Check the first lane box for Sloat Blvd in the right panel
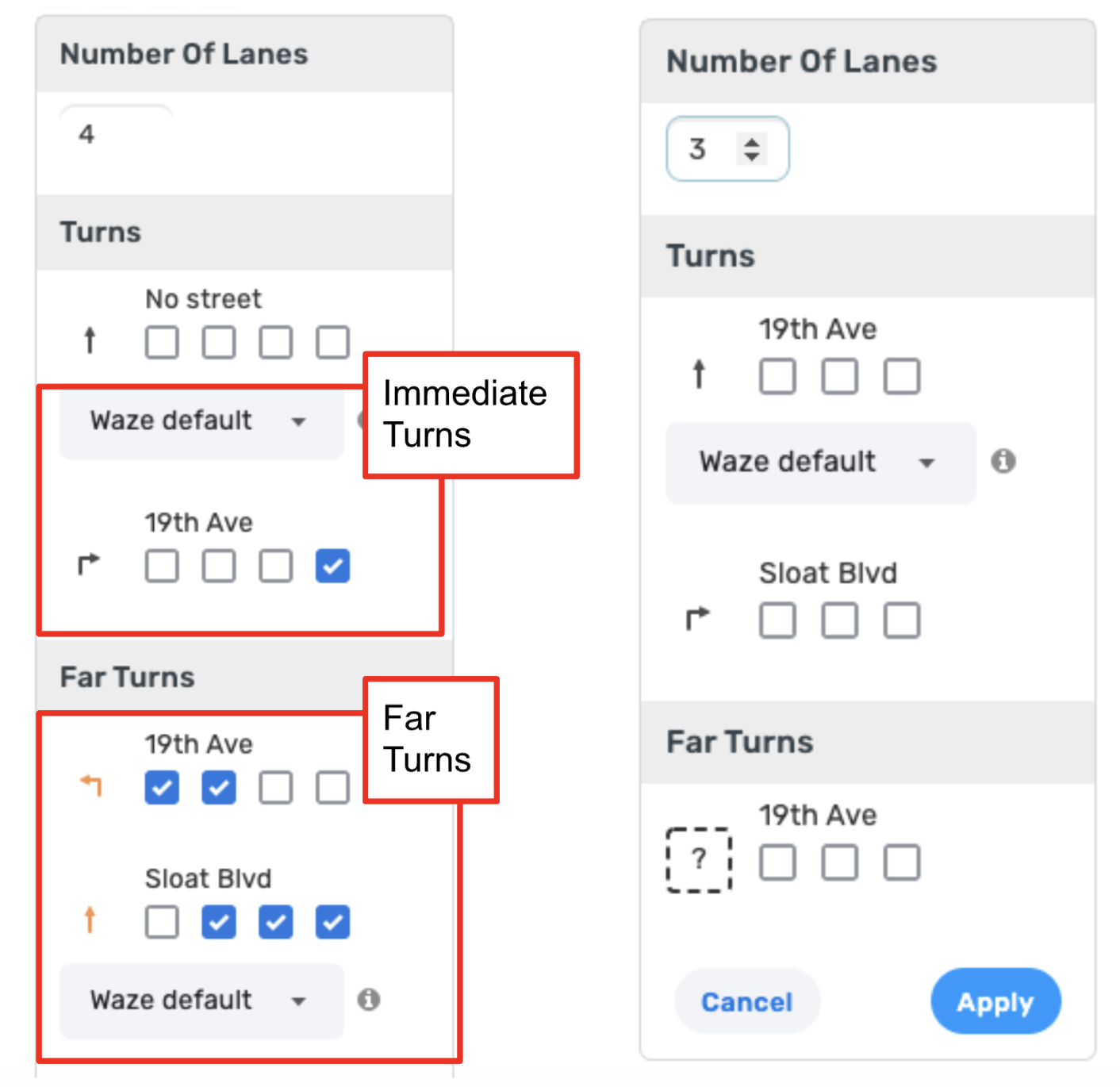The image size is (1120, 1087). 777,620
